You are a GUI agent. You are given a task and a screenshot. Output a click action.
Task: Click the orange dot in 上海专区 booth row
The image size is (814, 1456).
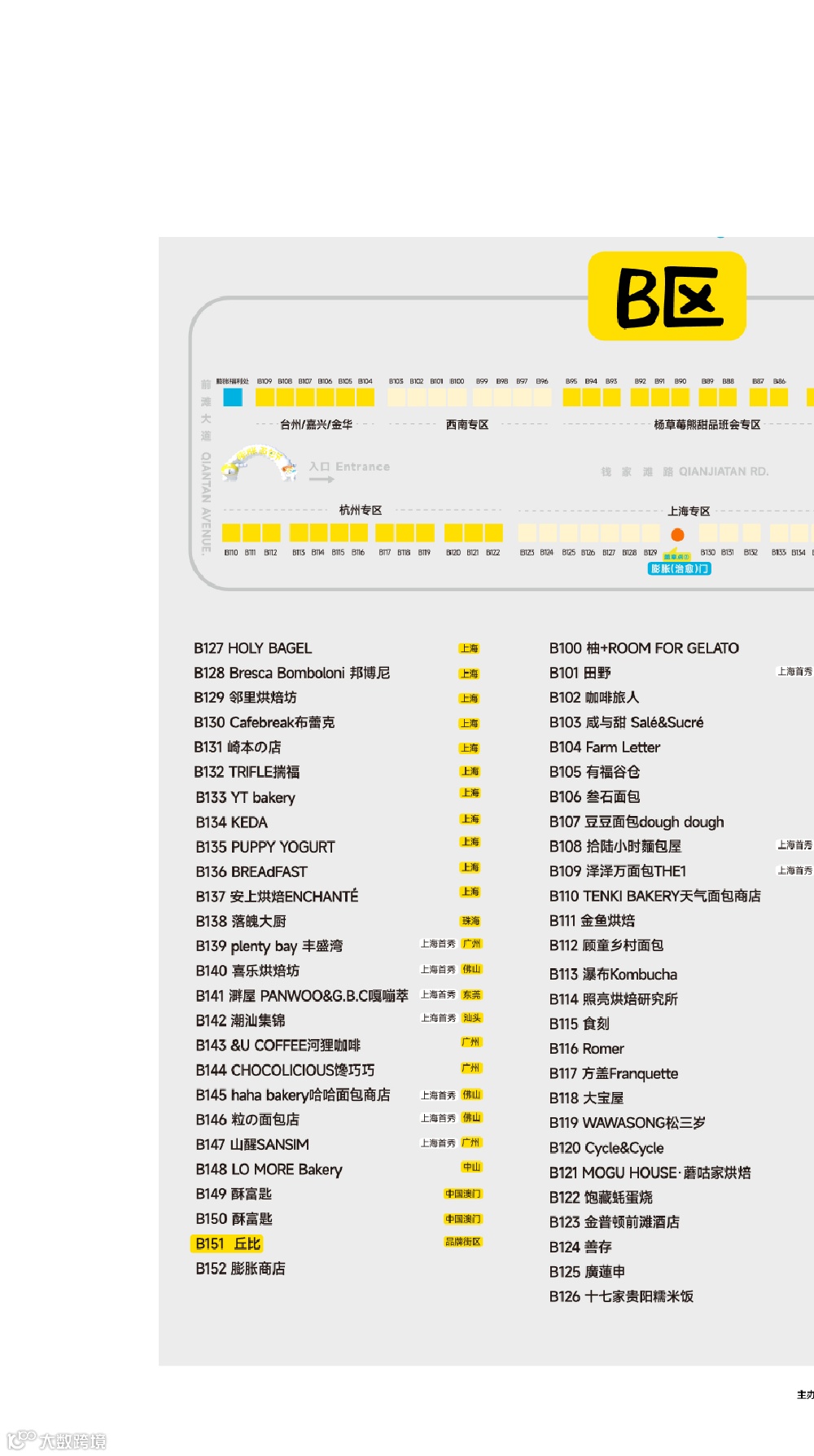tap(677, 534)
